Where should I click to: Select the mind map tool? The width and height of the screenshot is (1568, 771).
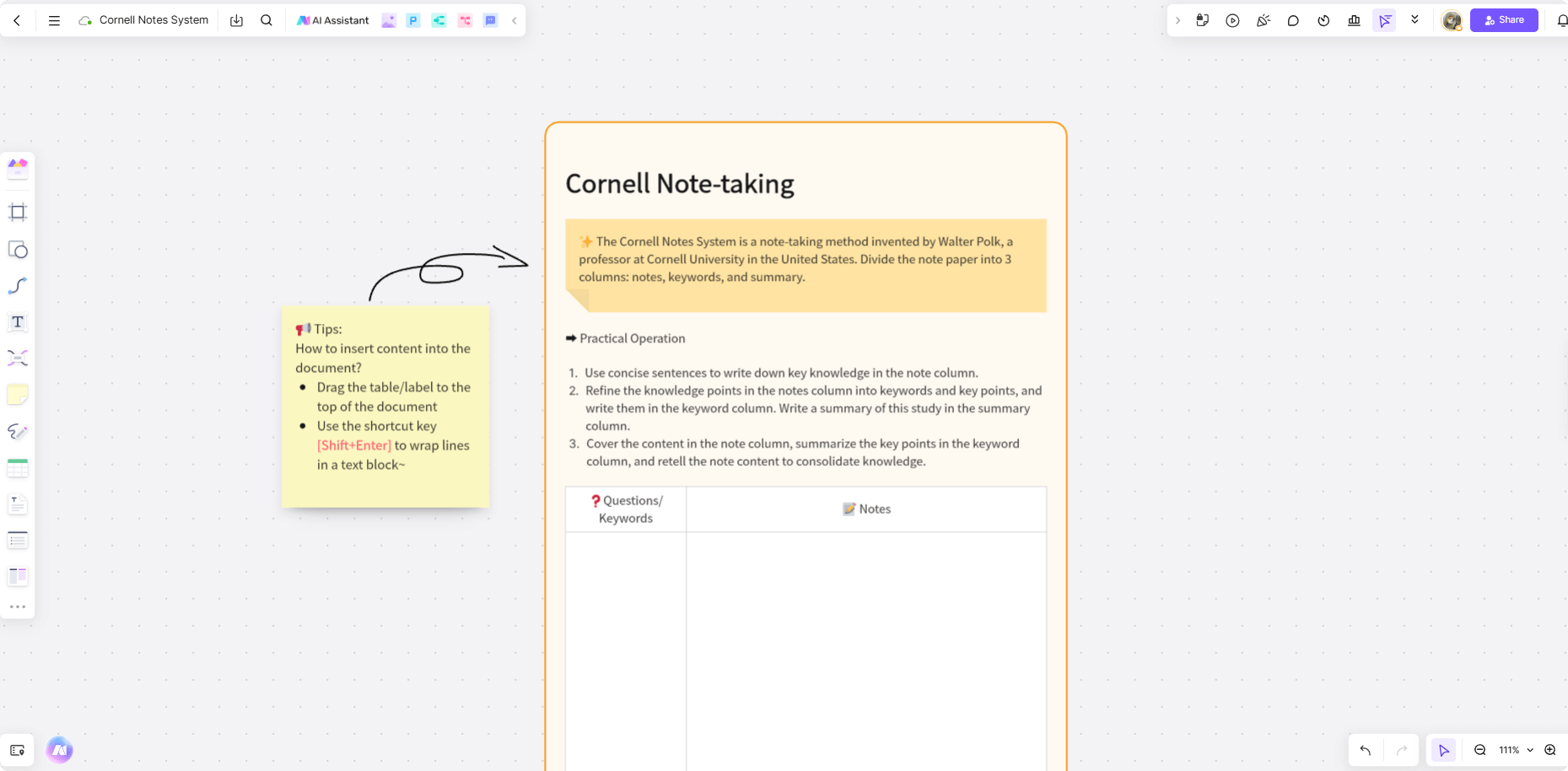coord(18,359)
